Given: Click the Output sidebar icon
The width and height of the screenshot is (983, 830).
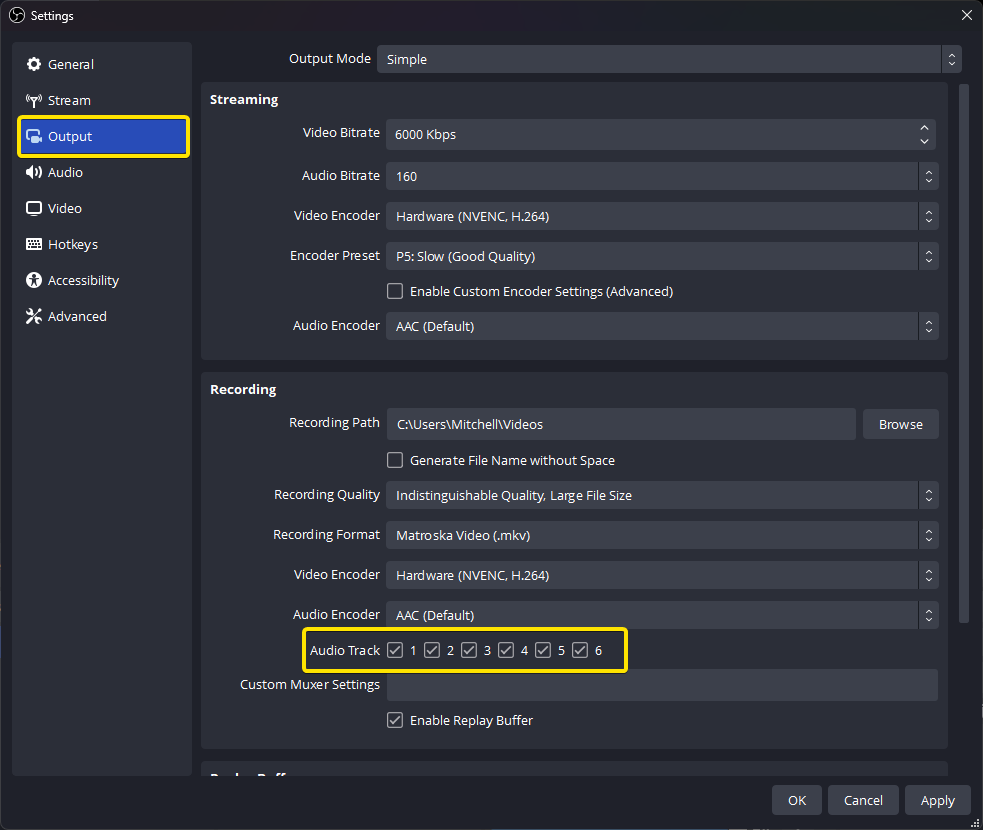Looking at the screenshot, I should pos(71,136).
